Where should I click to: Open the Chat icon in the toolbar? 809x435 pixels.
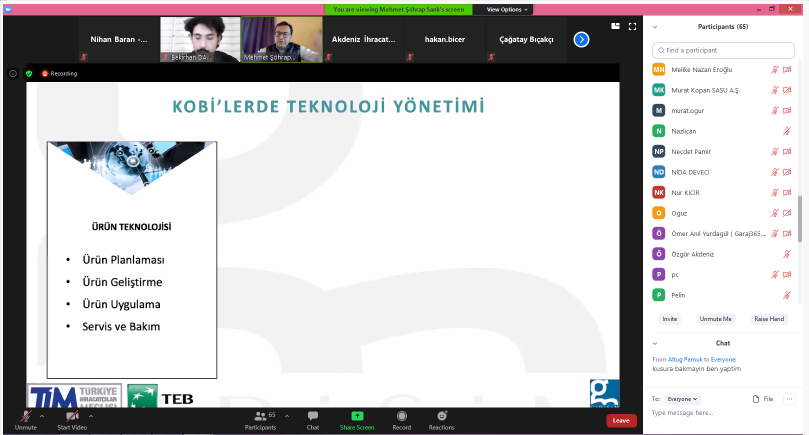pos(313,416)
